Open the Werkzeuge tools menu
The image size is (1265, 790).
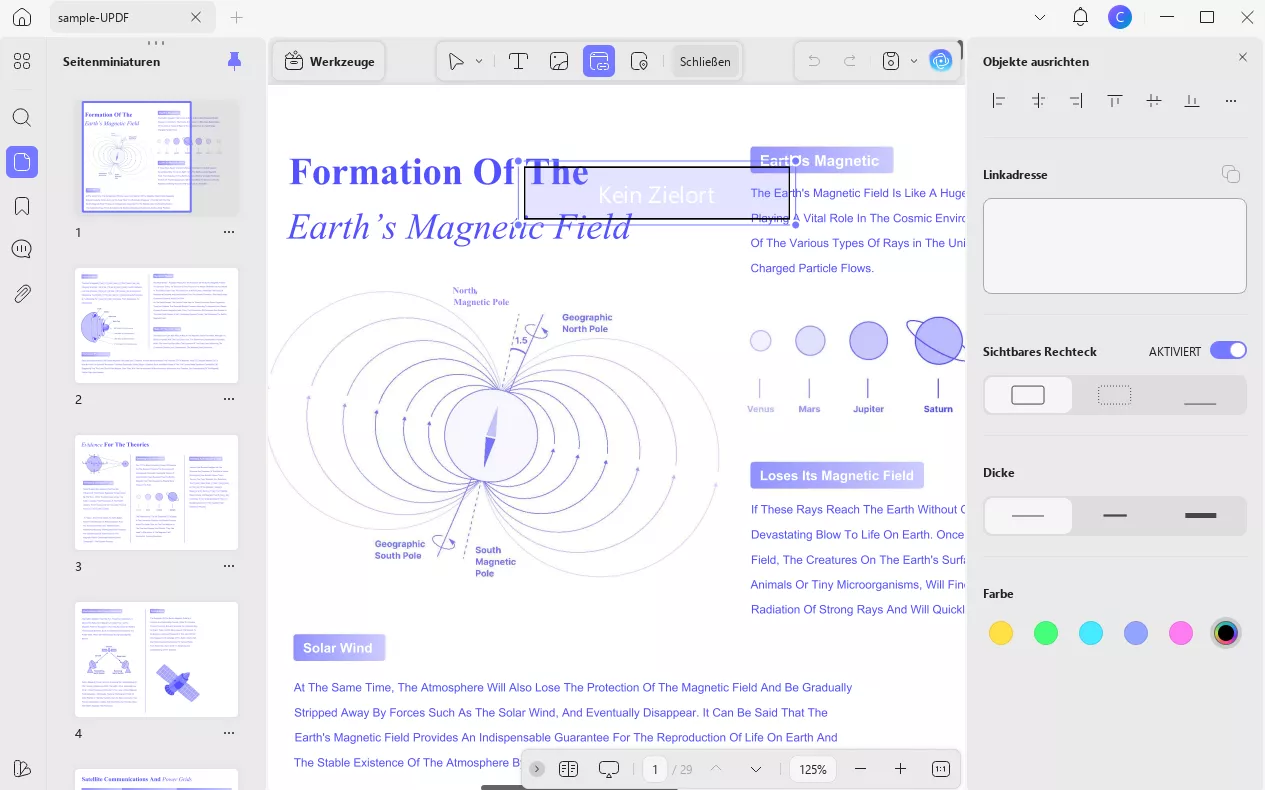329,61
